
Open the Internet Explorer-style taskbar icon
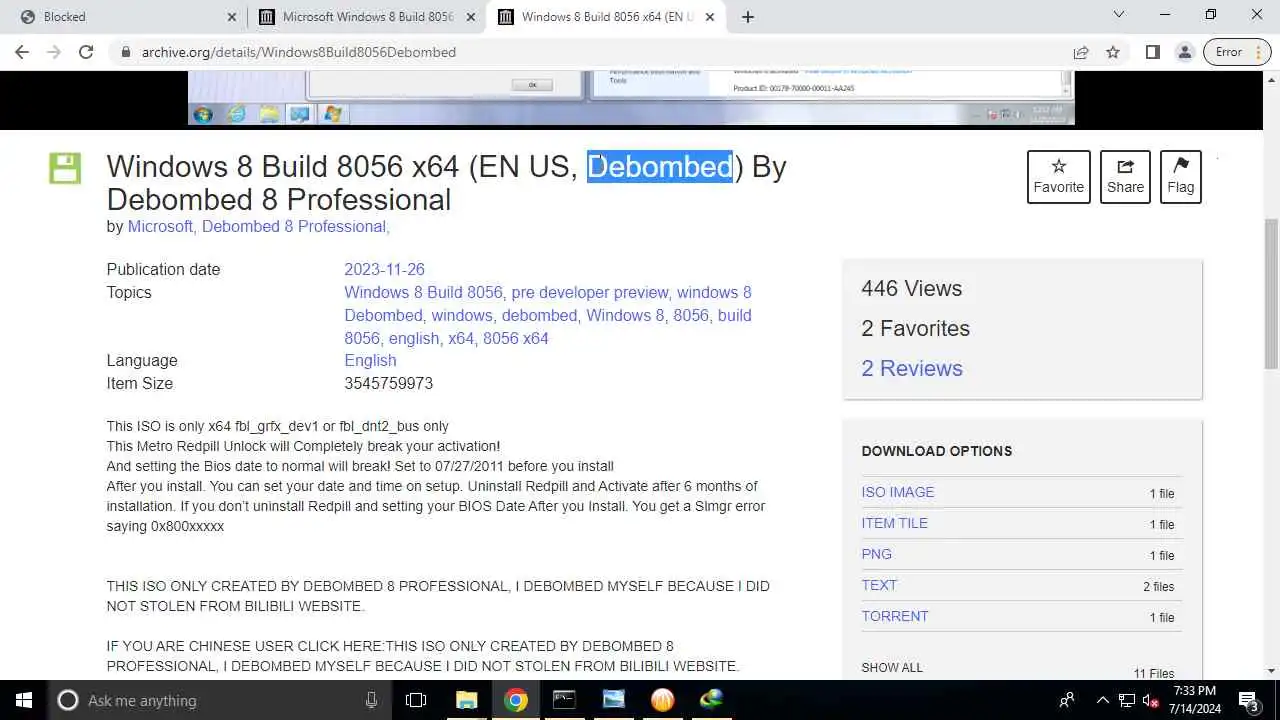(x=711, y=700)
